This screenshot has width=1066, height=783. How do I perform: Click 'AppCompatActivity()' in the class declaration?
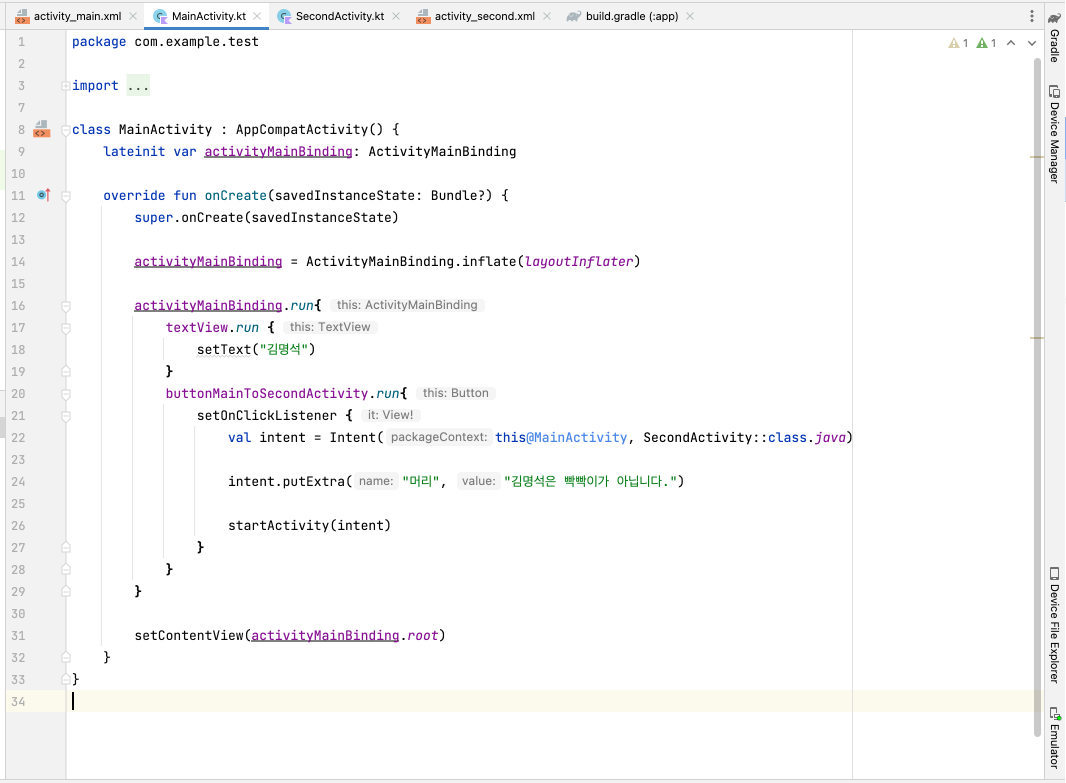pos(309,129)
